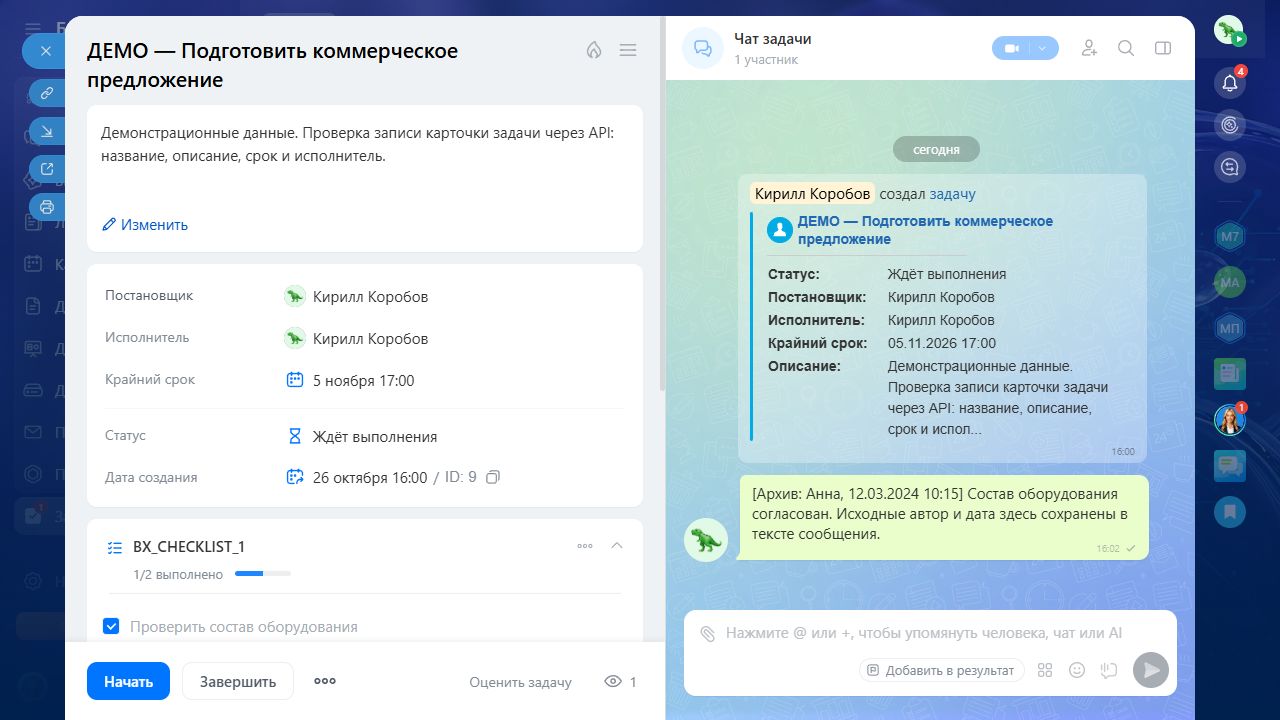
Task: Open the задачу link in the system message
Action: pyautogui.click(x=952, y=194)
